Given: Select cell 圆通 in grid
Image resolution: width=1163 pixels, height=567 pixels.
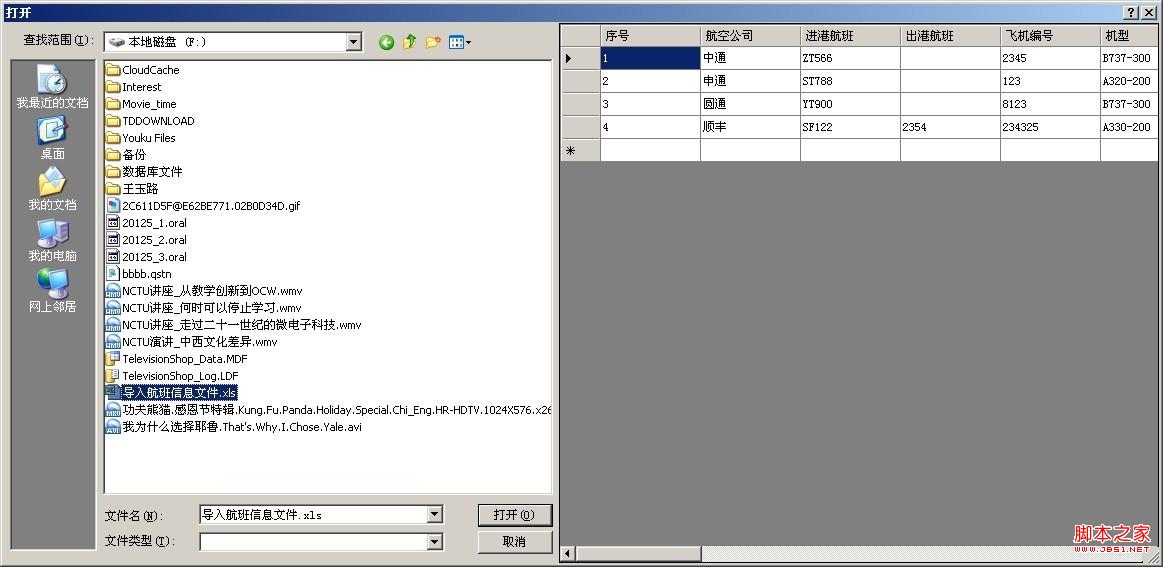Looking at the screenshot, I should click(x=750, y=104).
